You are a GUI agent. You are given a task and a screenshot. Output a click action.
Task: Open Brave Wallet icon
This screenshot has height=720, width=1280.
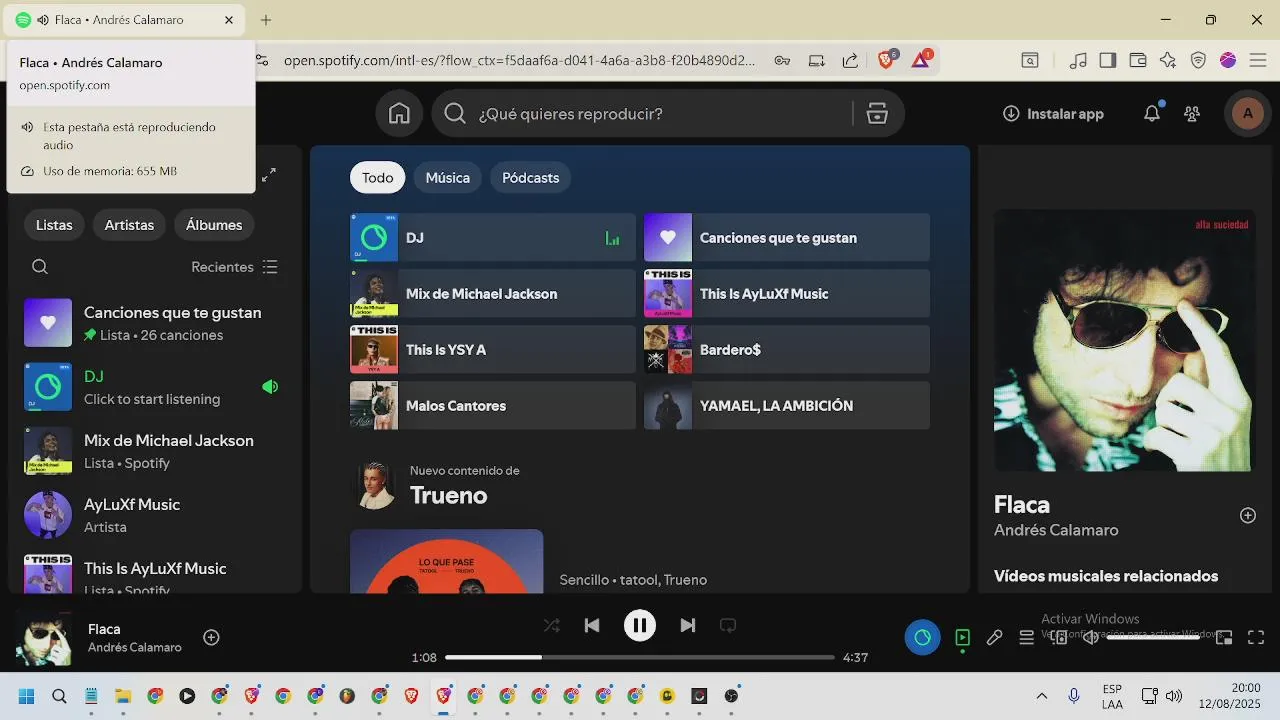1138,60
